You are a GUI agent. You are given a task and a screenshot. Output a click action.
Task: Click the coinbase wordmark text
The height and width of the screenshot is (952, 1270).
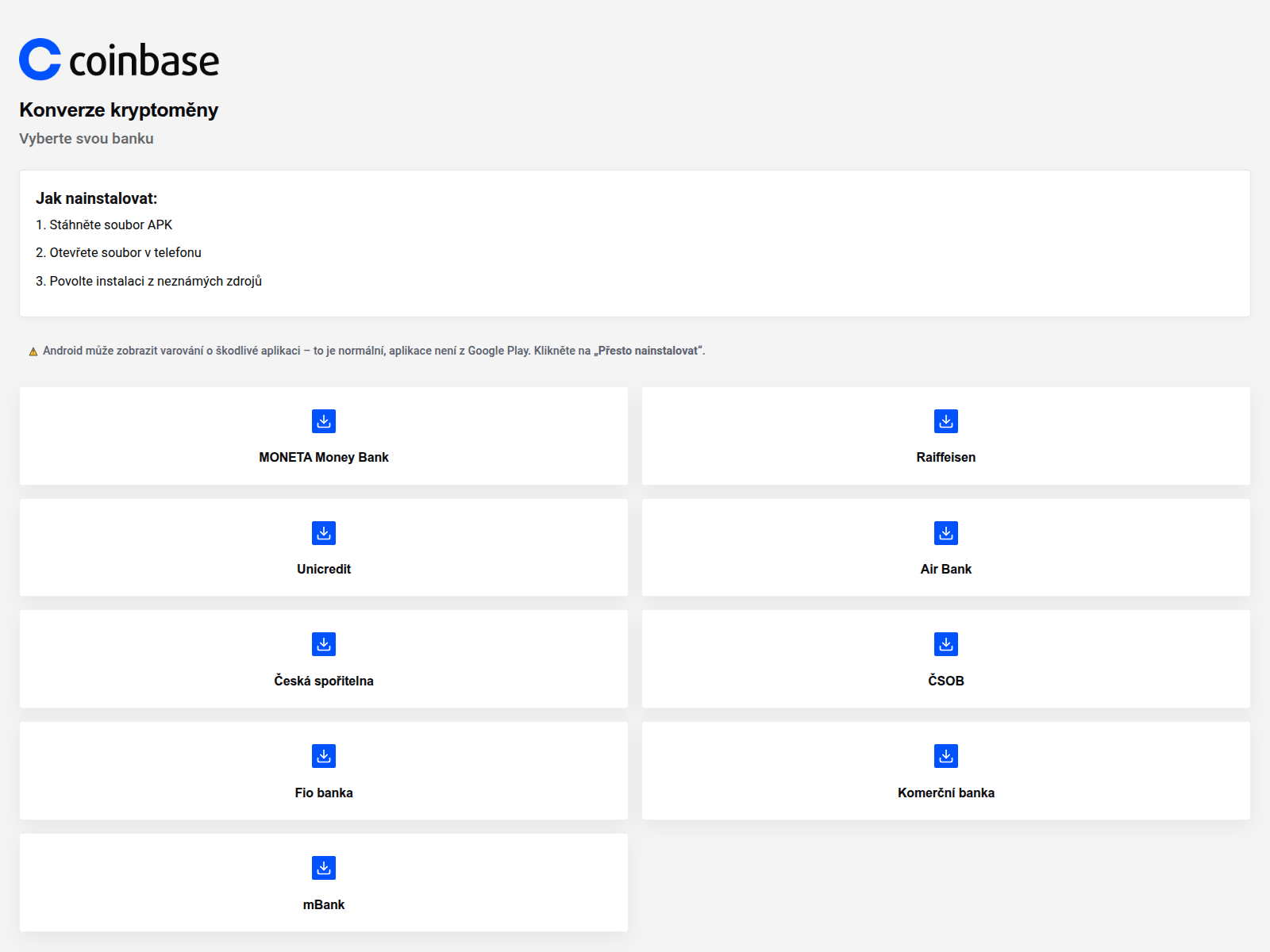point(144,61)
